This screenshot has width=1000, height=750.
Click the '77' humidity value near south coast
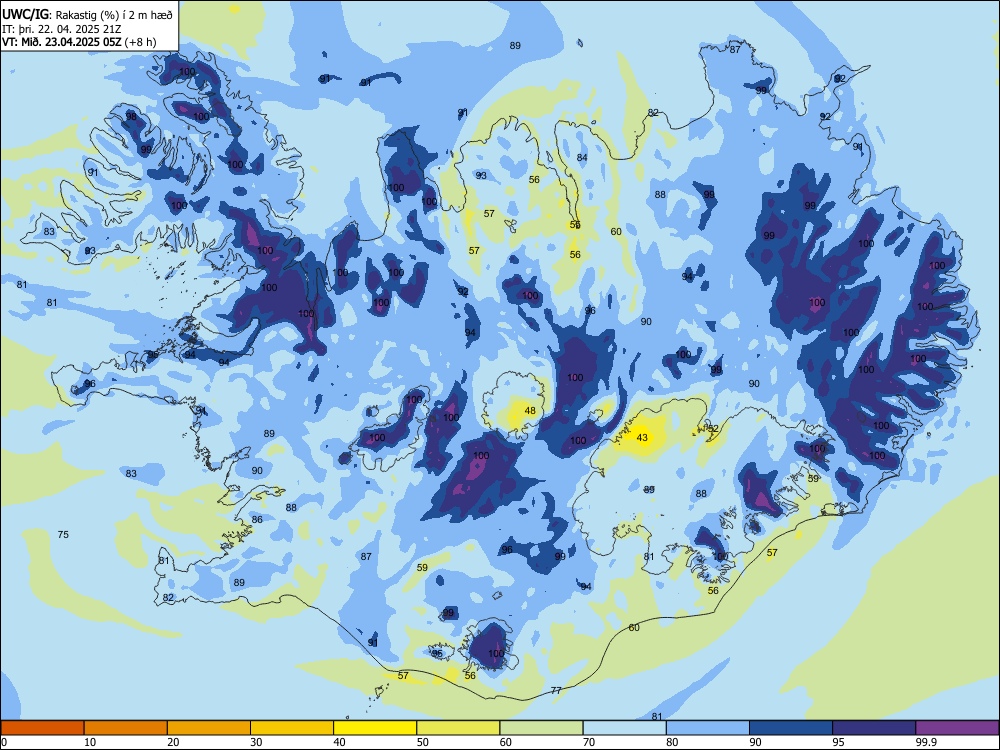pos(556,691)
